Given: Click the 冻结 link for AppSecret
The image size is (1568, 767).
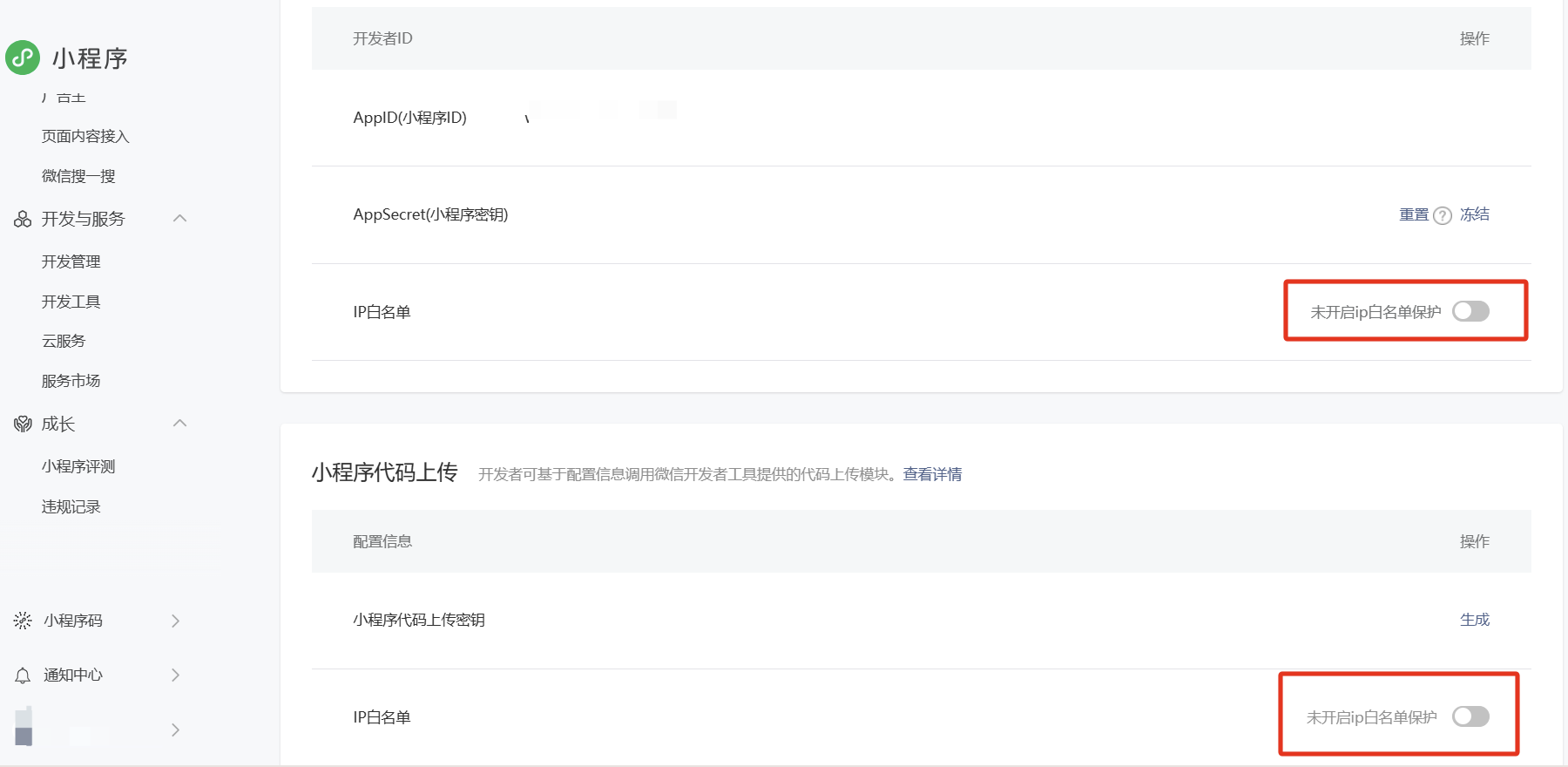Looking at the screenshot, I should coord(1475,214).
